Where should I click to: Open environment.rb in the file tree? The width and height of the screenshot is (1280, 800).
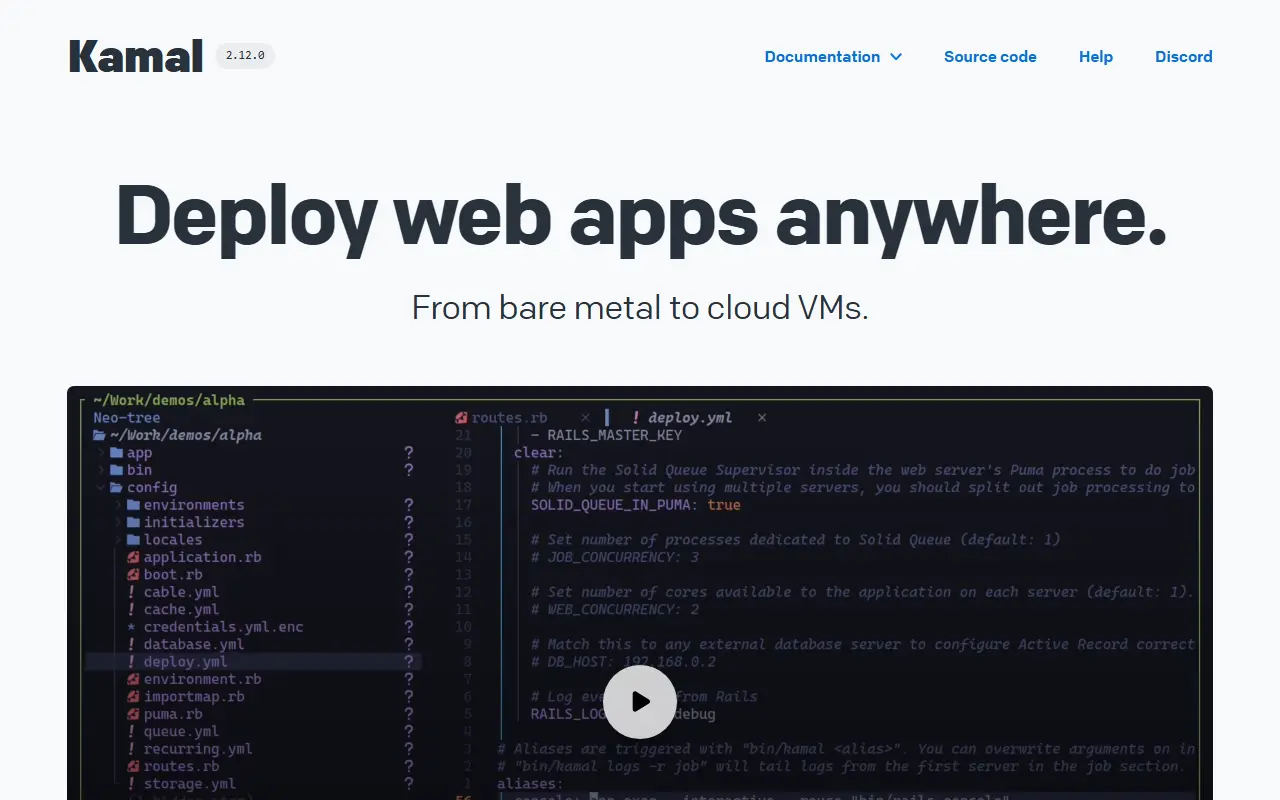pyautogui.click(x=194, y=679)
